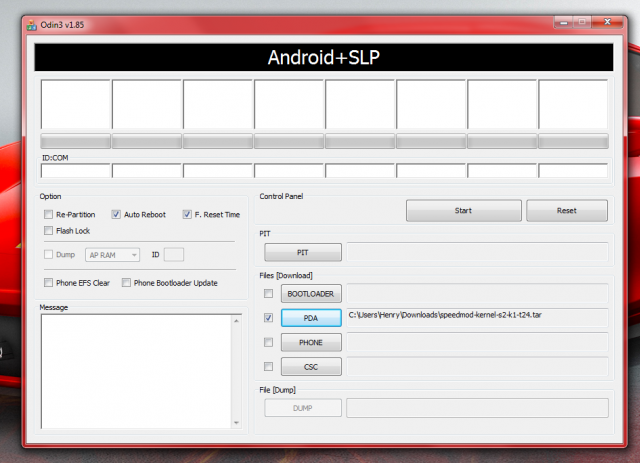
Task: Click the PIT file path field
Action: click(478, 252)
